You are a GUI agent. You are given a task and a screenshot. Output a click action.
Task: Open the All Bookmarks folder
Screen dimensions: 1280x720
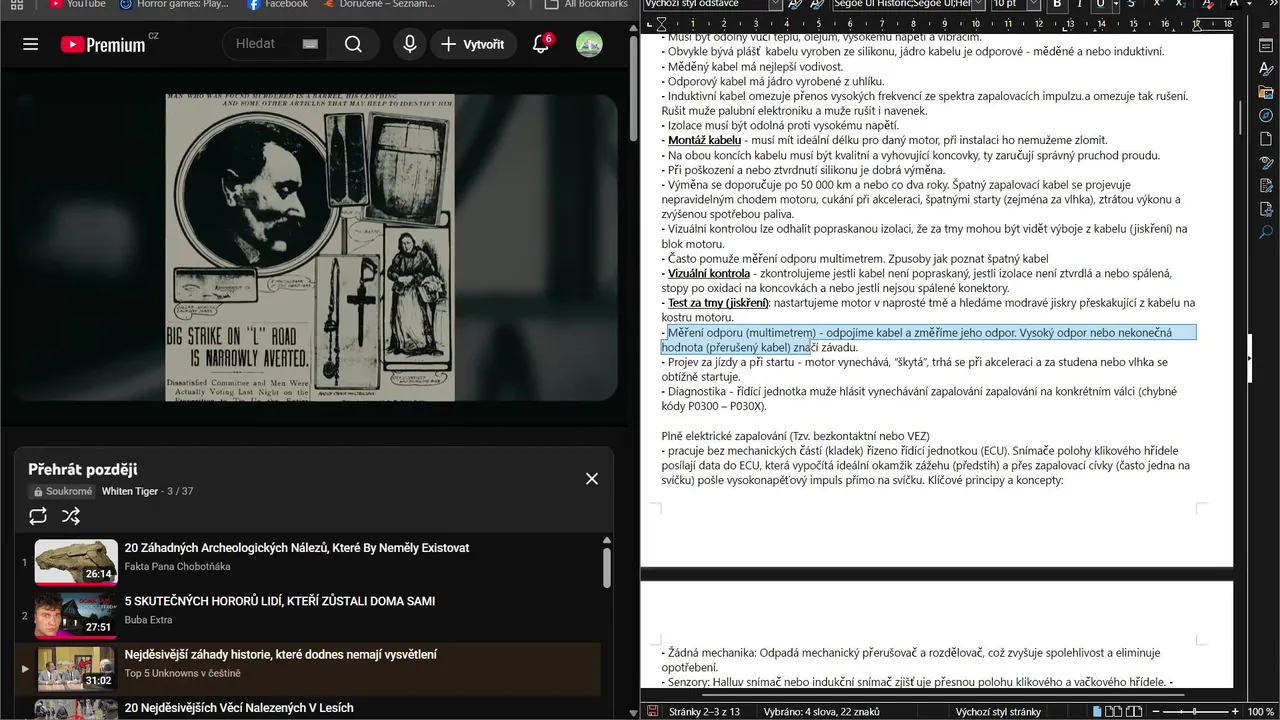coord(586,5)
